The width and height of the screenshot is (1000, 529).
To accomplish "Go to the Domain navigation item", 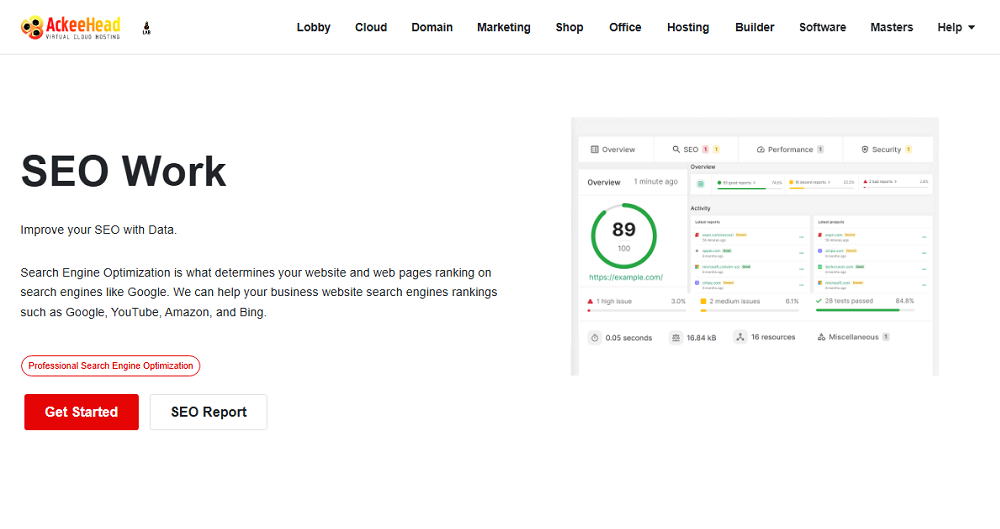I will (432, 27).
